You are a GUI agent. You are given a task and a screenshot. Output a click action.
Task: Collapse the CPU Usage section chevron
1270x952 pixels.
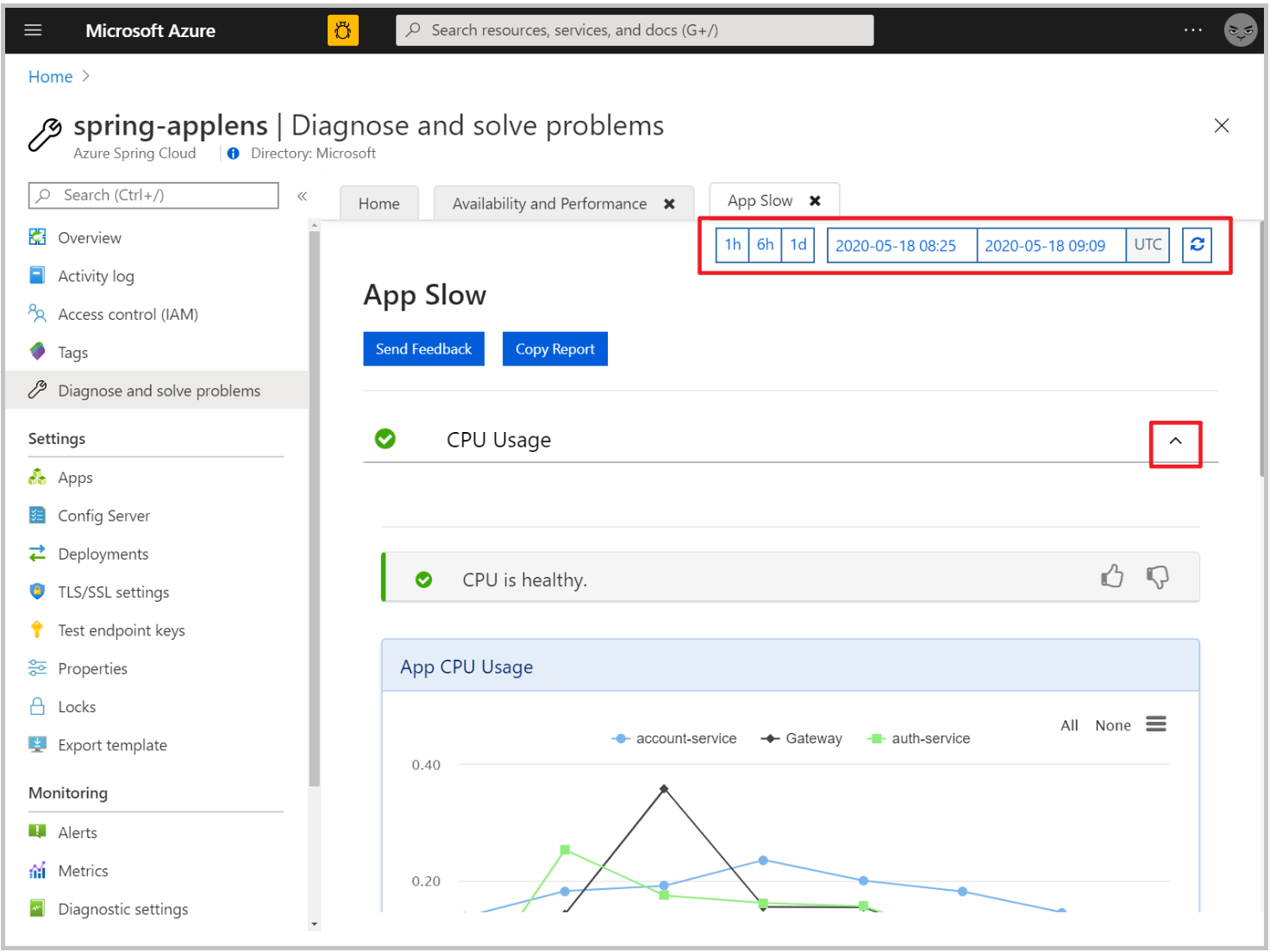pyautogui.click(x=1175, y=441)
